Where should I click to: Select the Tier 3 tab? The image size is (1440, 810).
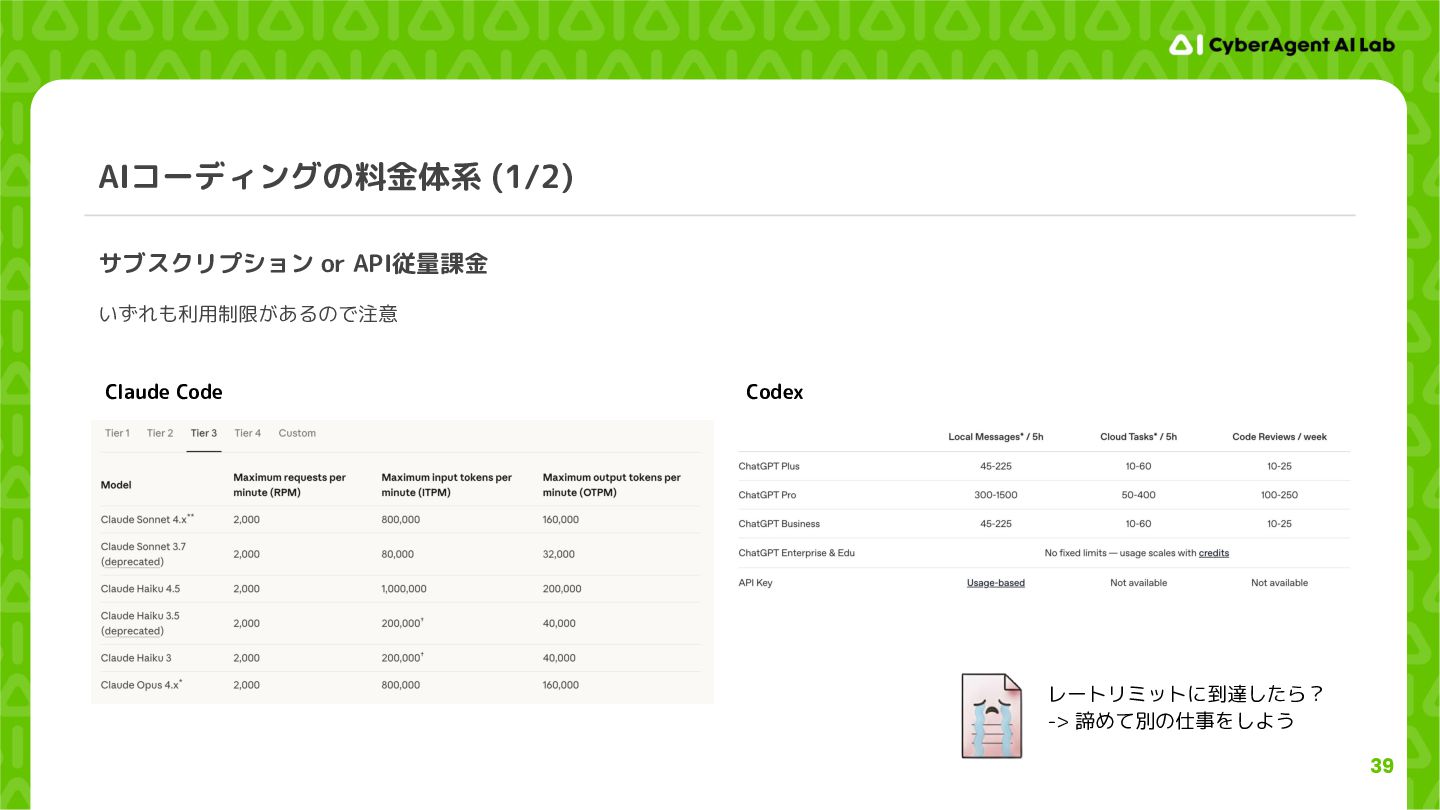click(x=204, y=433)
